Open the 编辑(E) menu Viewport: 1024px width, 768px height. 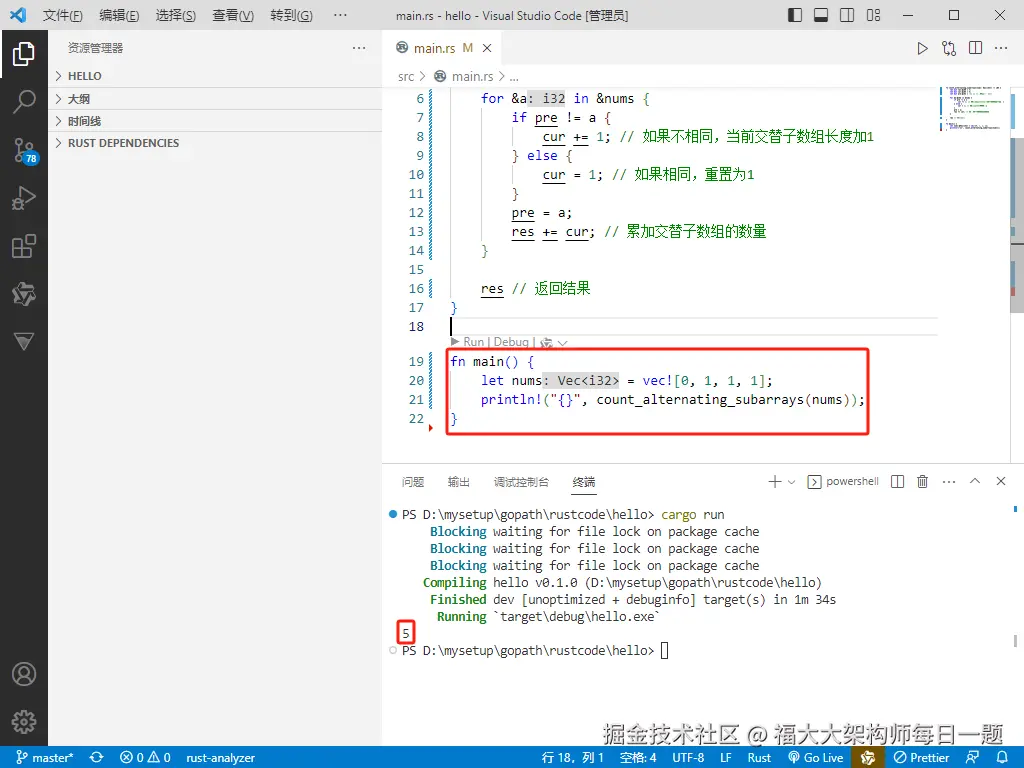pos(119,15)
